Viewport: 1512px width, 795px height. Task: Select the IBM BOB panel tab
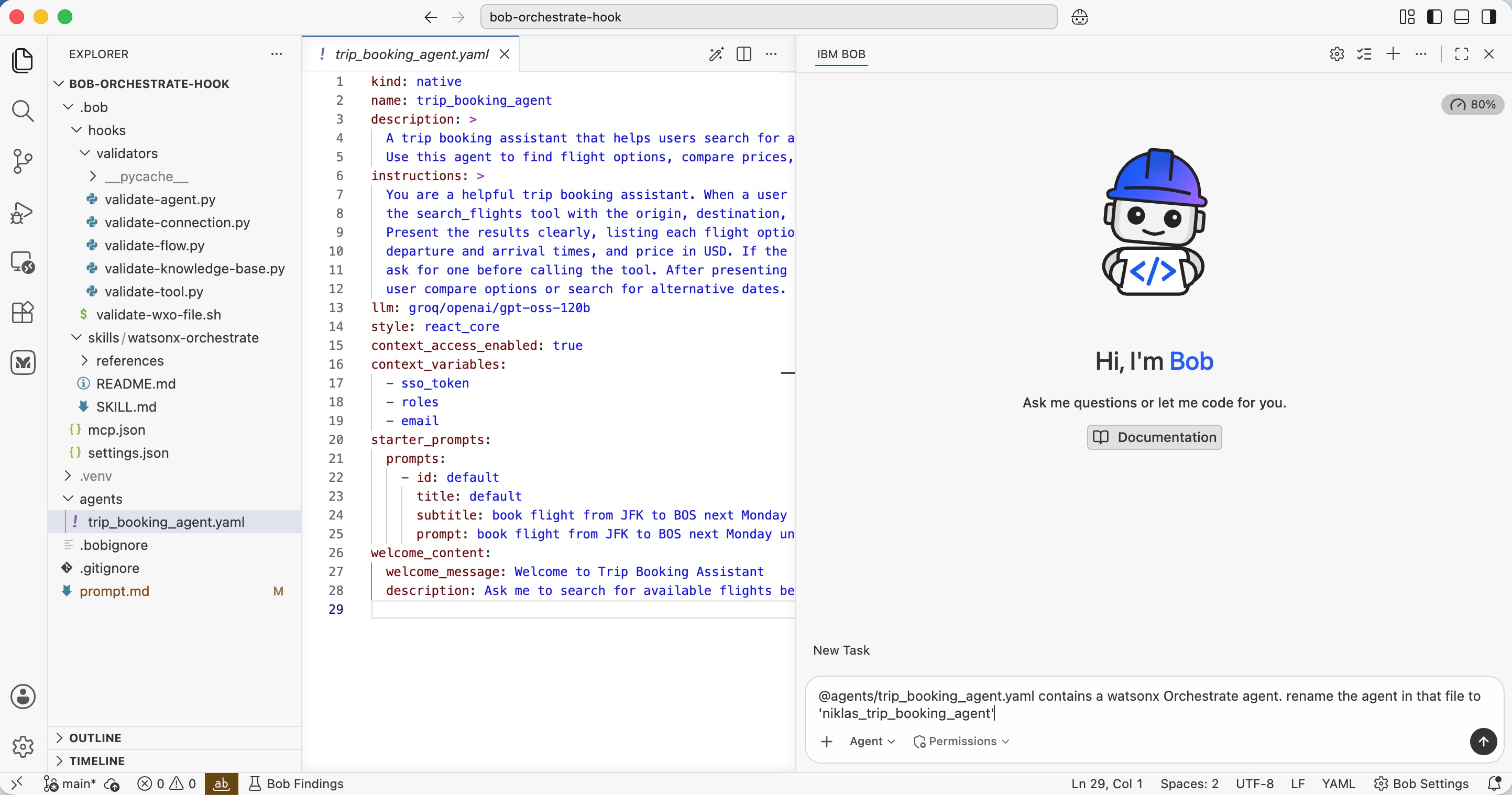(x=841, y=54)
